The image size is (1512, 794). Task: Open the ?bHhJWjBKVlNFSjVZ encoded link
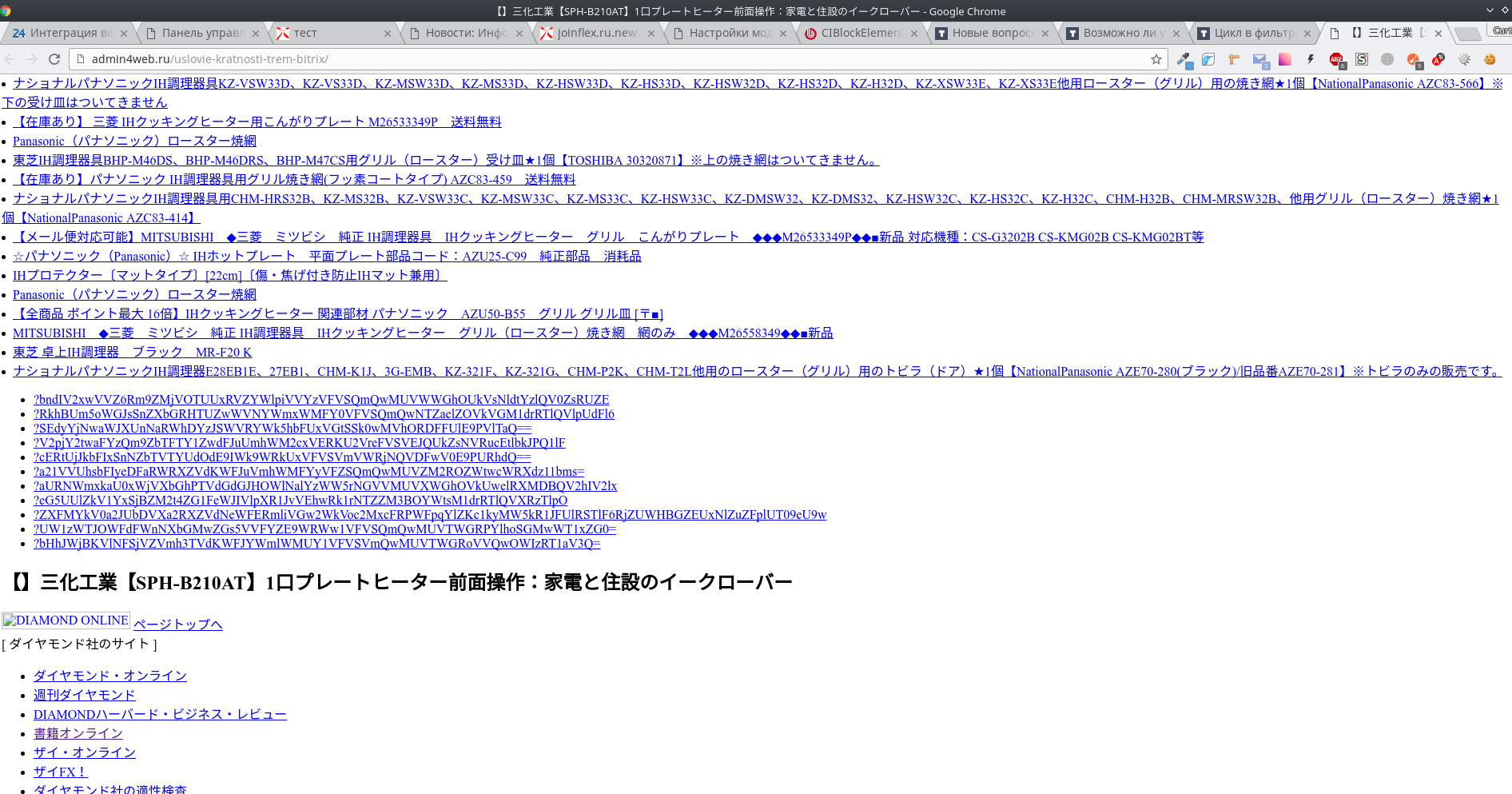[x=316, y=544]
